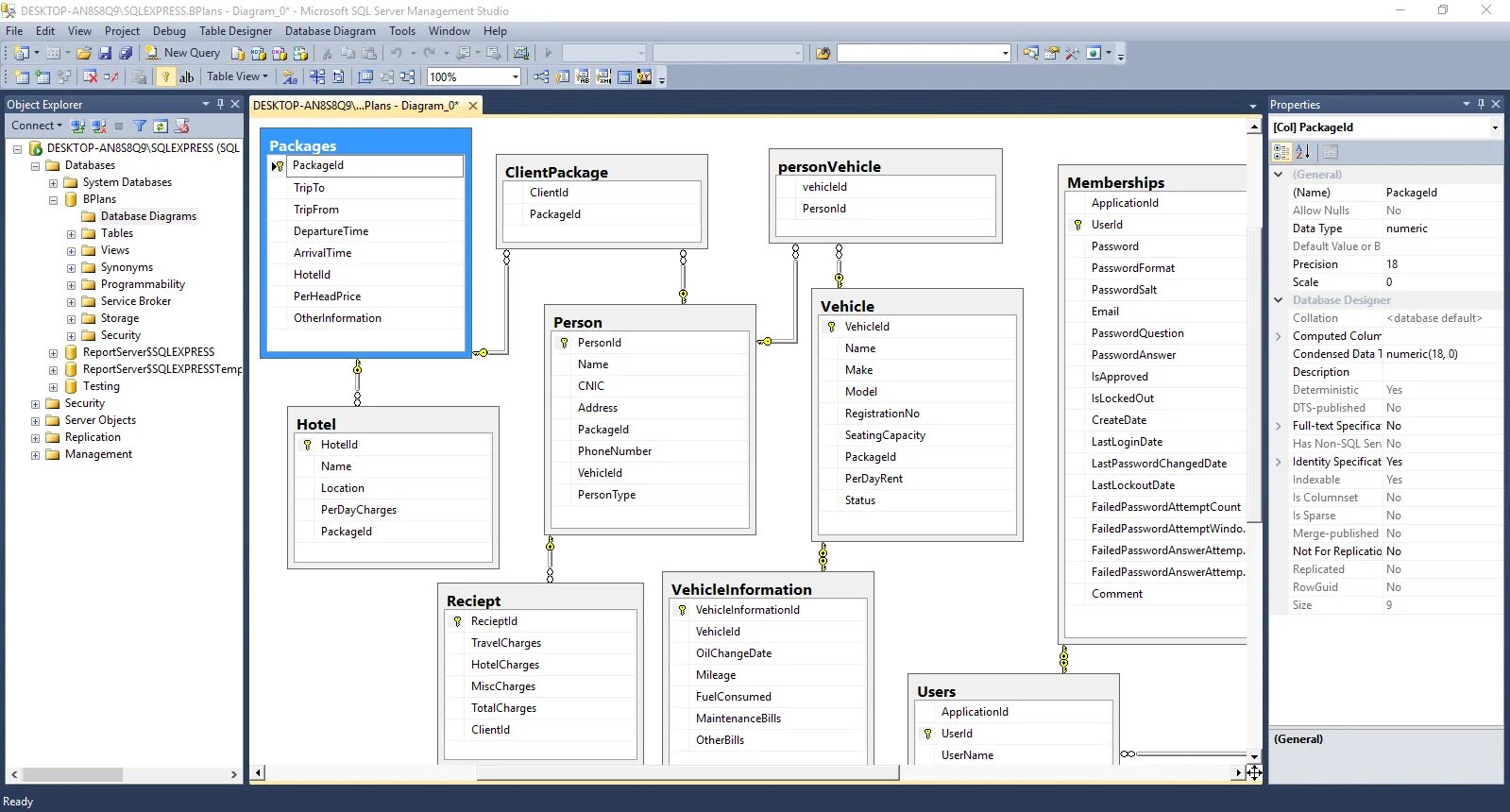Select the Programmability folder
This screenshot has width=1510, height=812.
tap(143, 284)
